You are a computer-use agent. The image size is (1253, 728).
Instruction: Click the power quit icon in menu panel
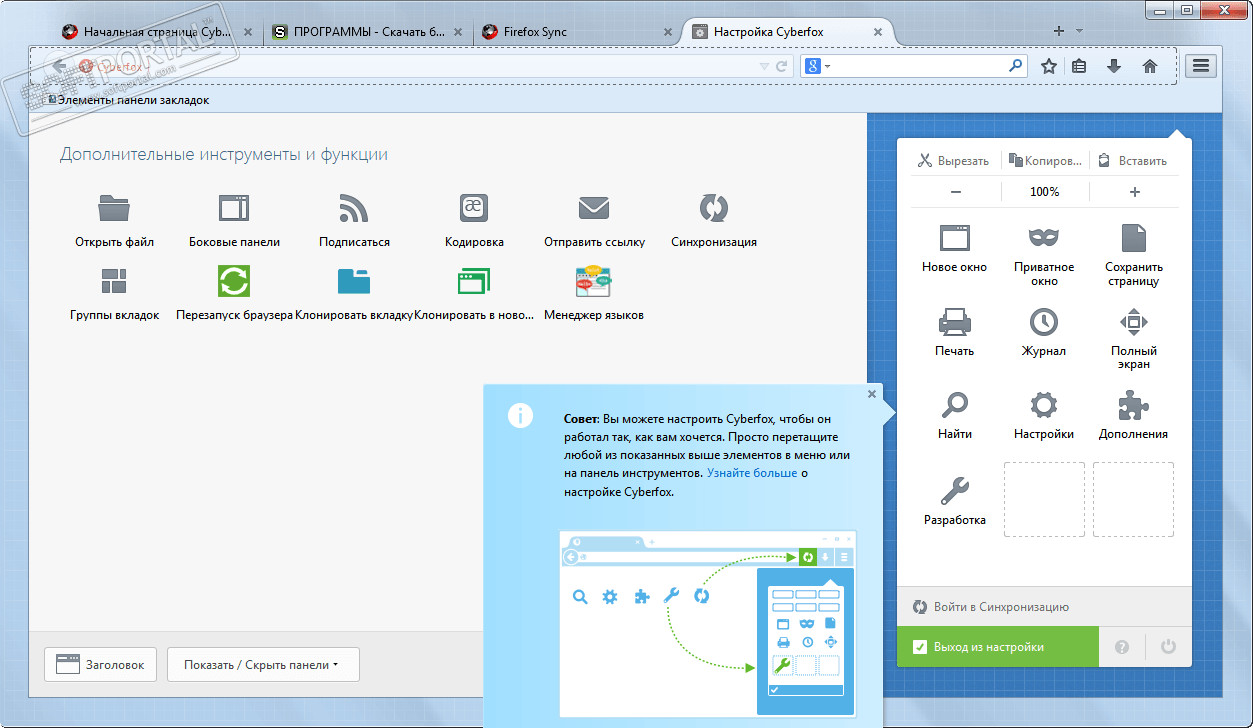click(x=1168, y=647)
